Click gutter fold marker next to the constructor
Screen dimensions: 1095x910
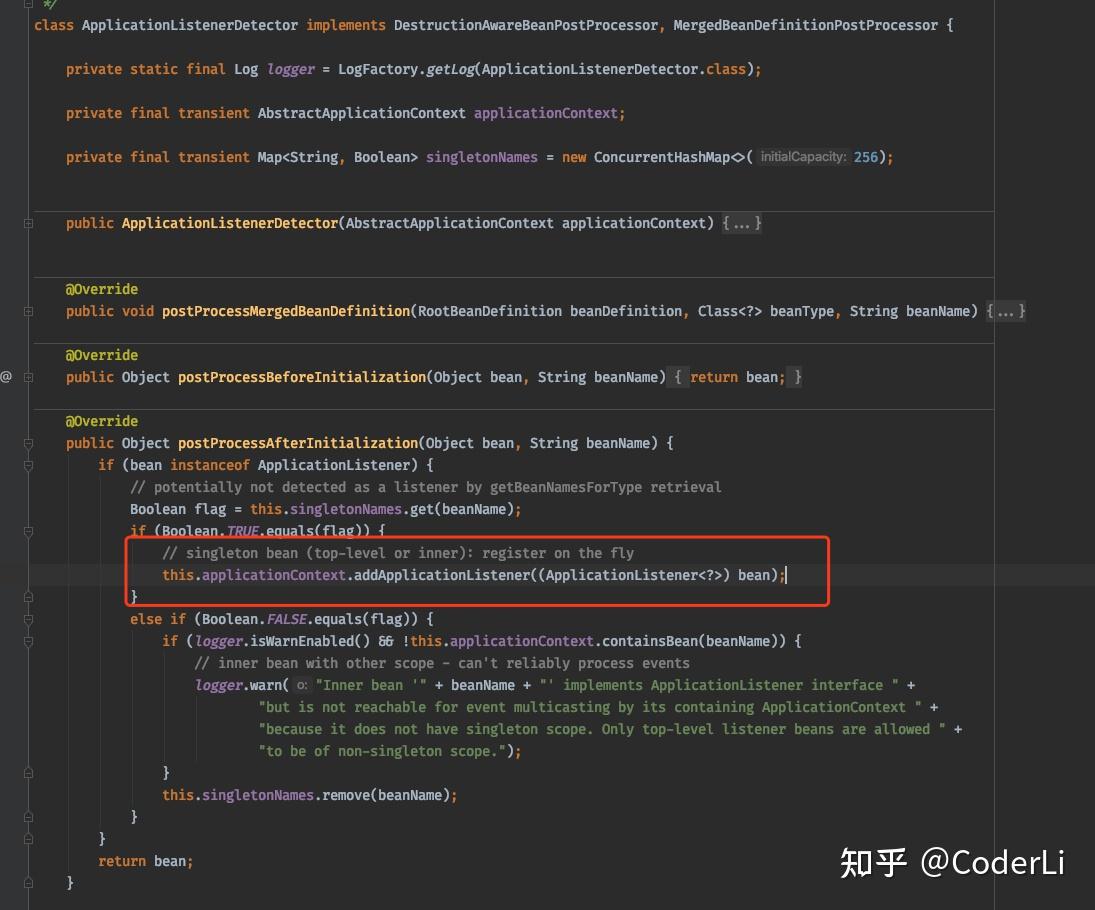point(28,224)
